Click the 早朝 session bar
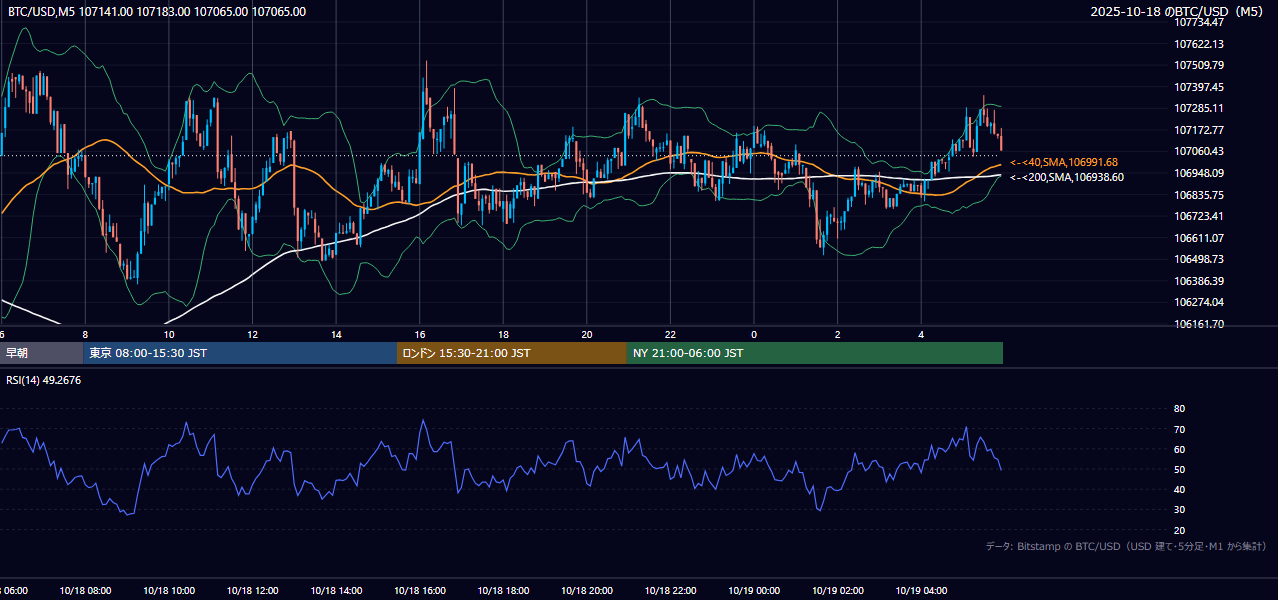Image resolution: width=1278 pixels, height=600 pixels. pos(41,353)
